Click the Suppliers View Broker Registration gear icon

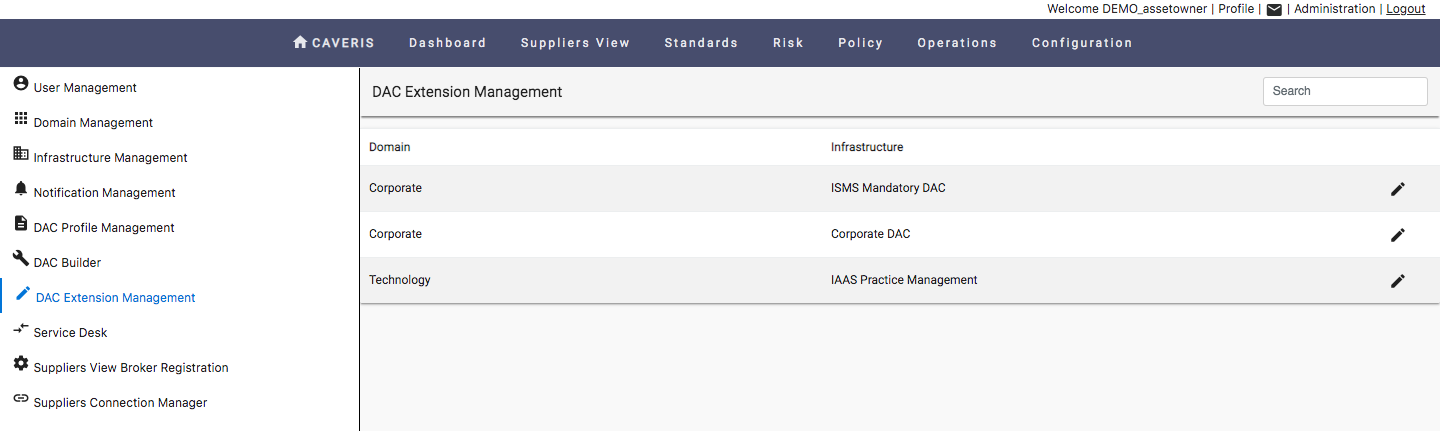[21, 364]
